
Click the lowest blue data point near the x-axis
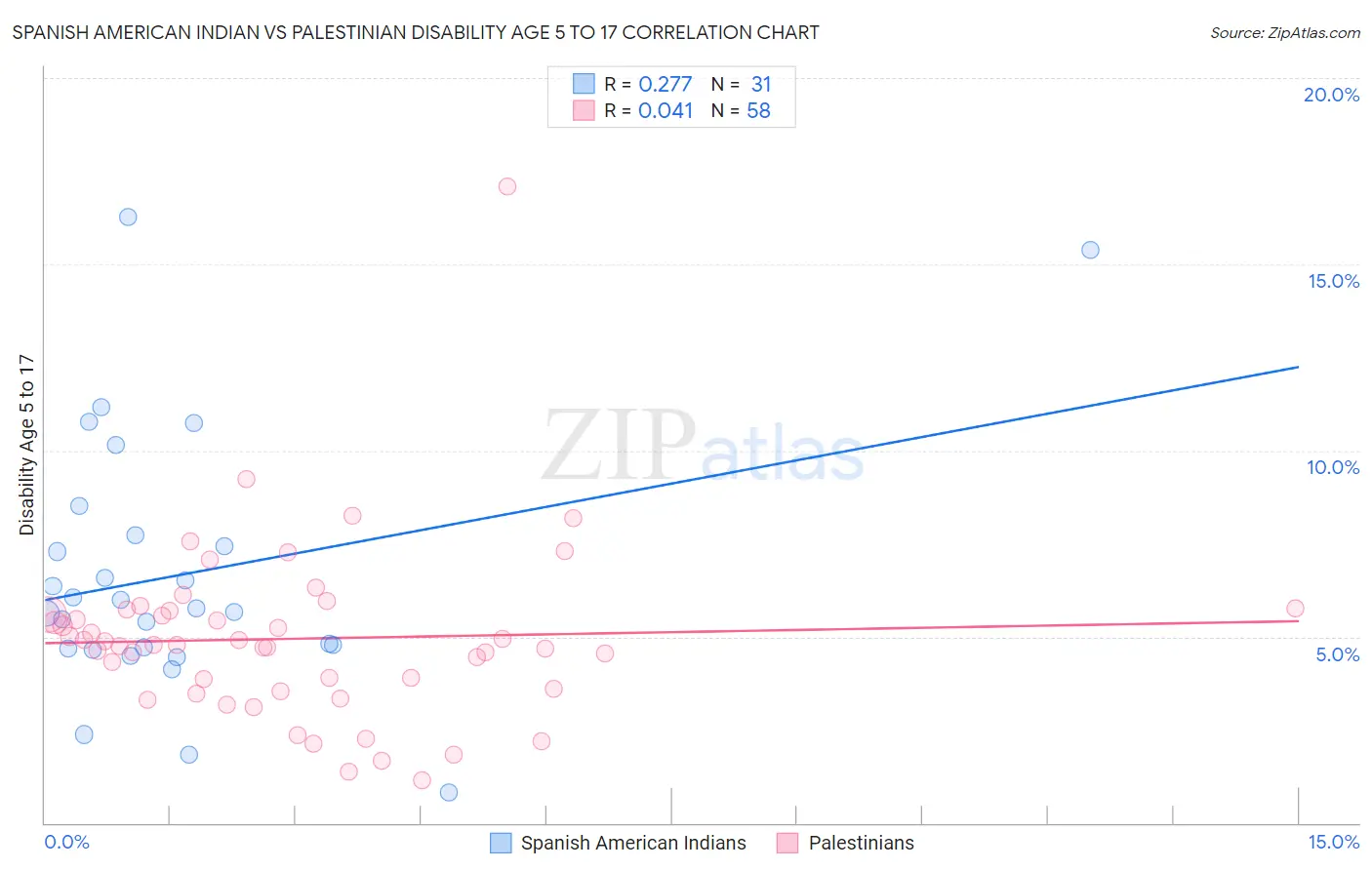click(x=449, y=792)
